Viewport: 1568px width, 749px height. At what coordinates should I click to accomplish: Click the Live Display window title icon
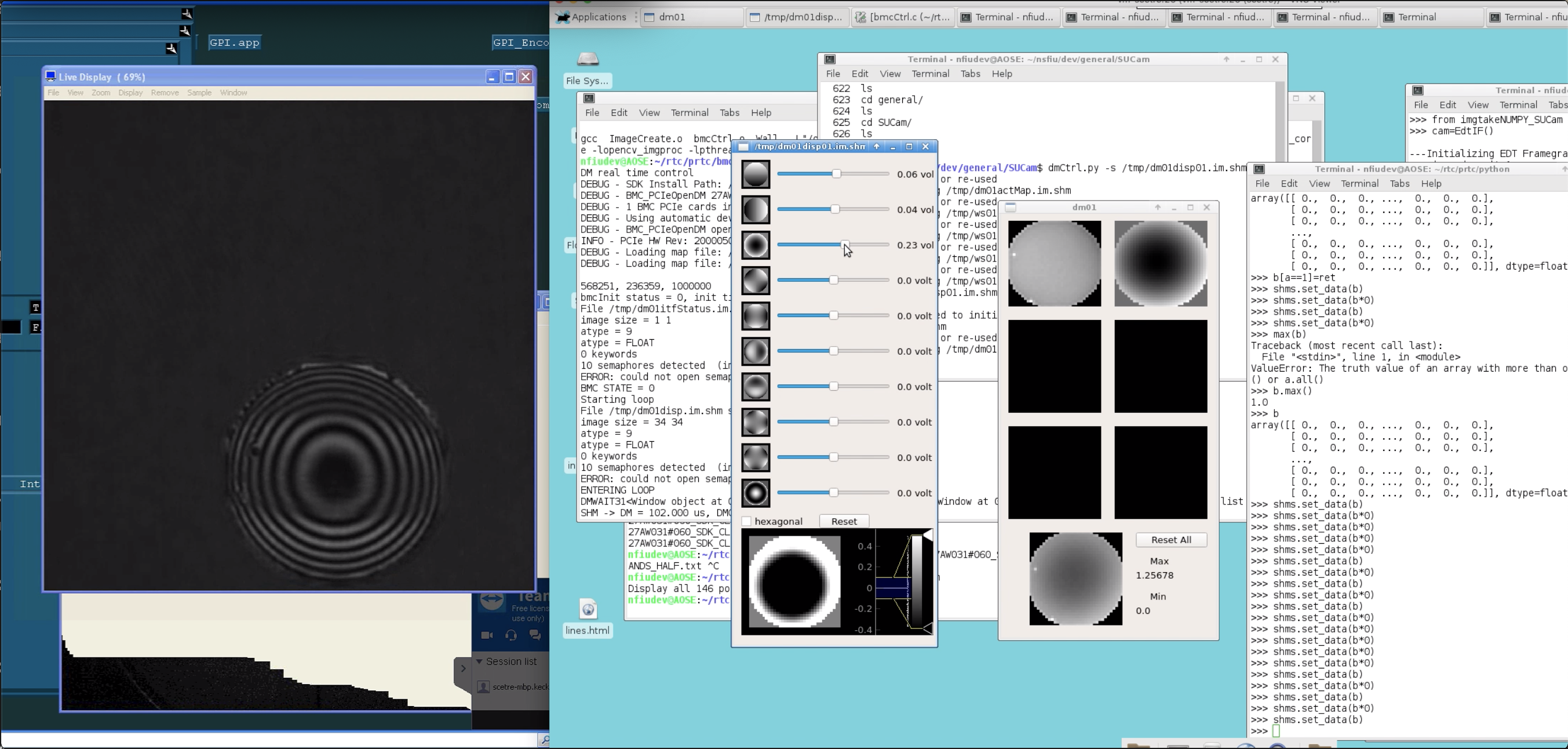tap(50, 77)
